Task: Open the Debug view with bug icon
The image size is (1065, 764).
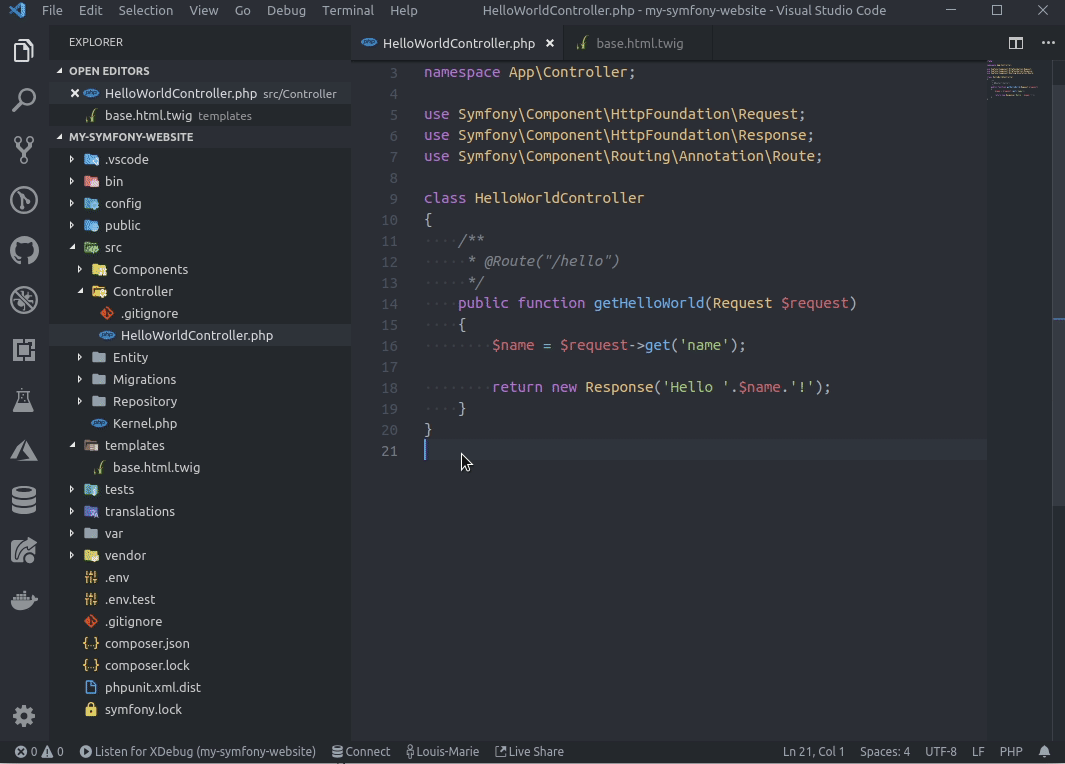Action: coord(24,300)
